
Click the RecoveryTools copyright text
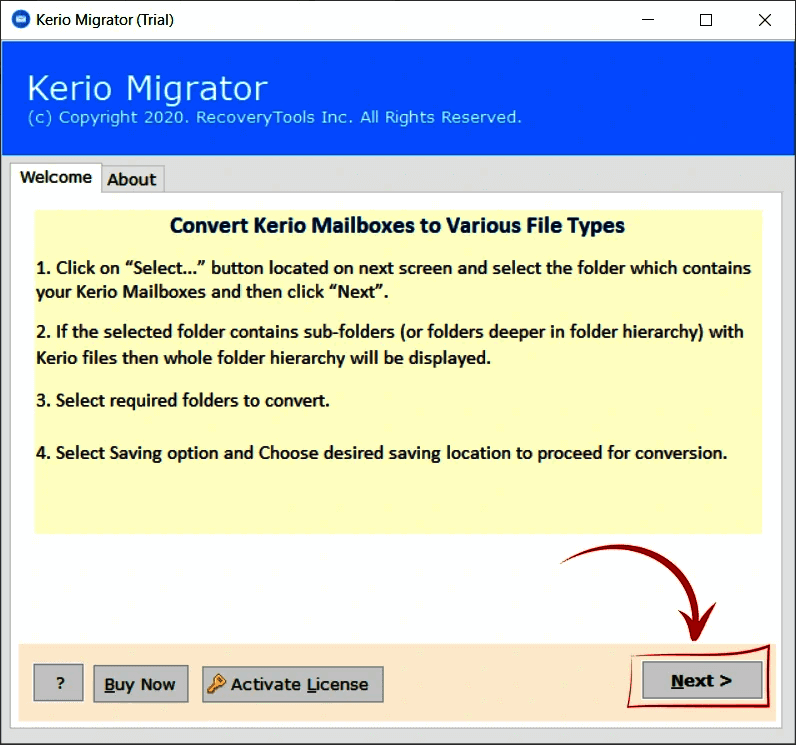[x=274, y=117]
